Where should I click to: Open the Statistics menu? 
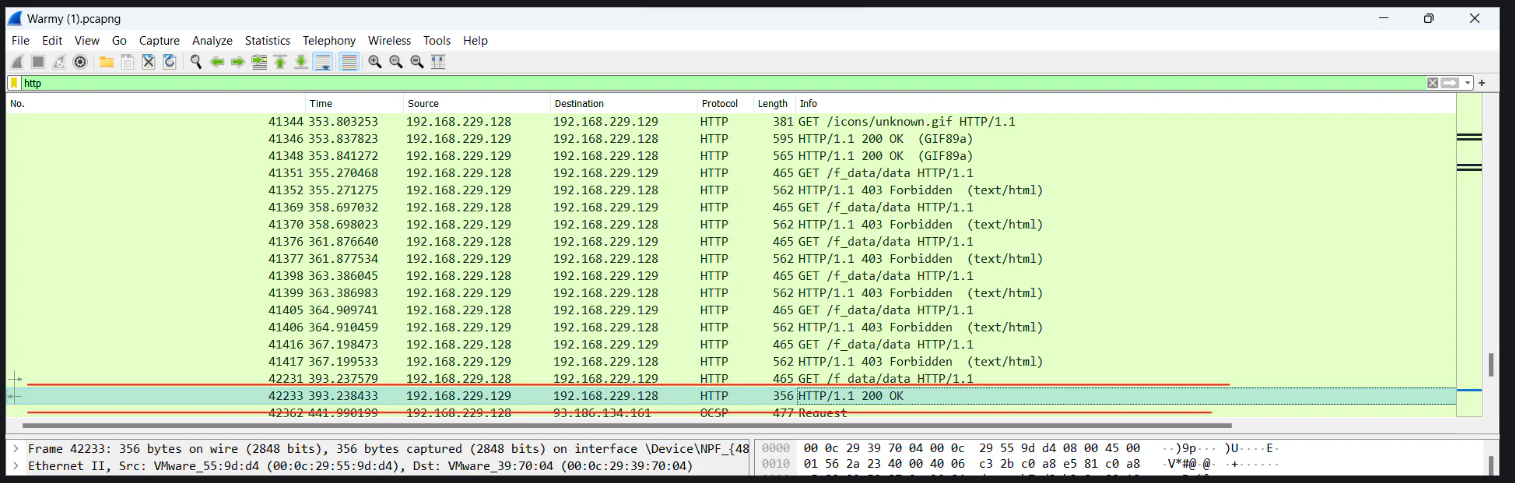(267, 41)
